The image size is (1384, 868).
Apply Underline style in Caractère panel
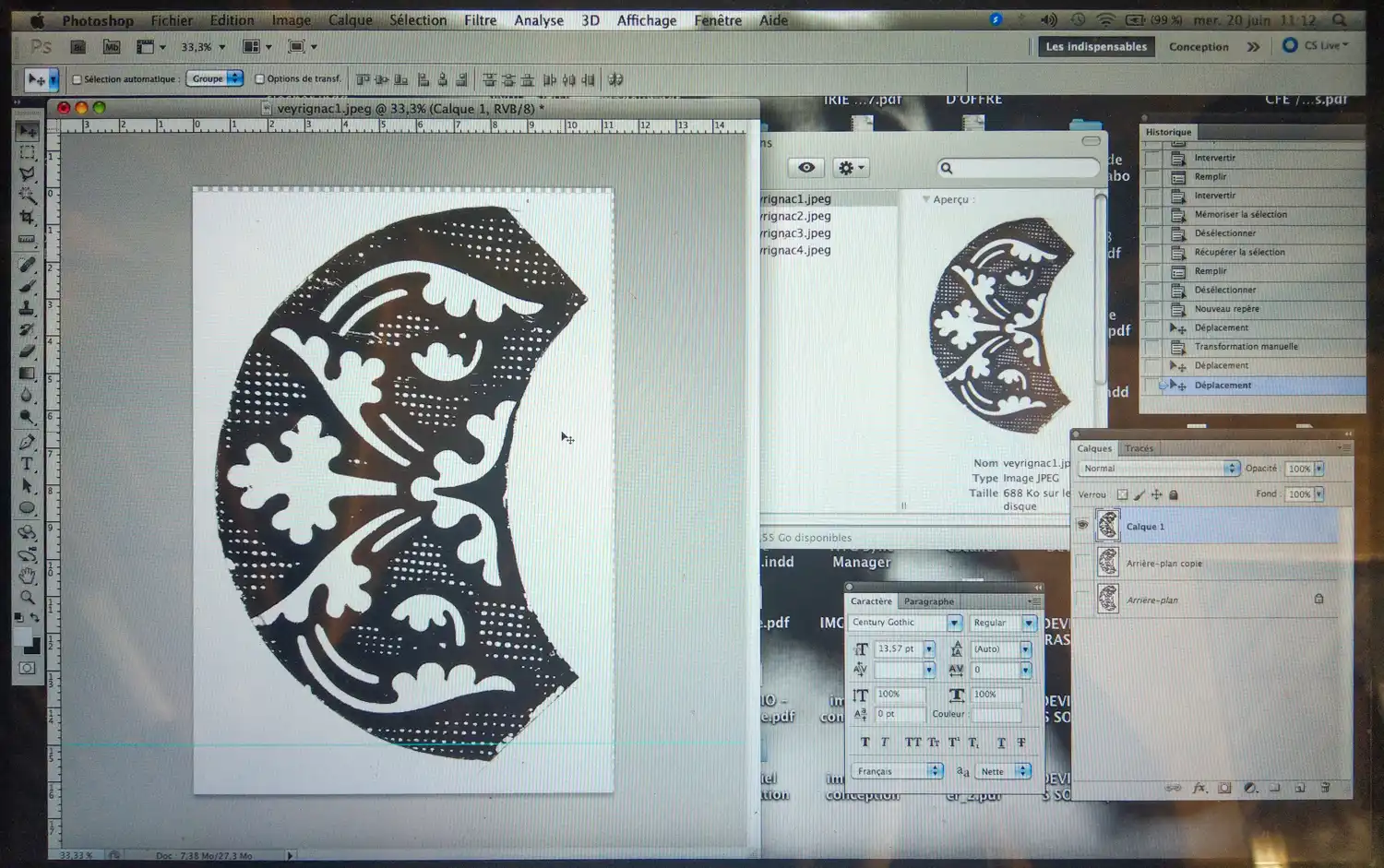point(1001,742)
